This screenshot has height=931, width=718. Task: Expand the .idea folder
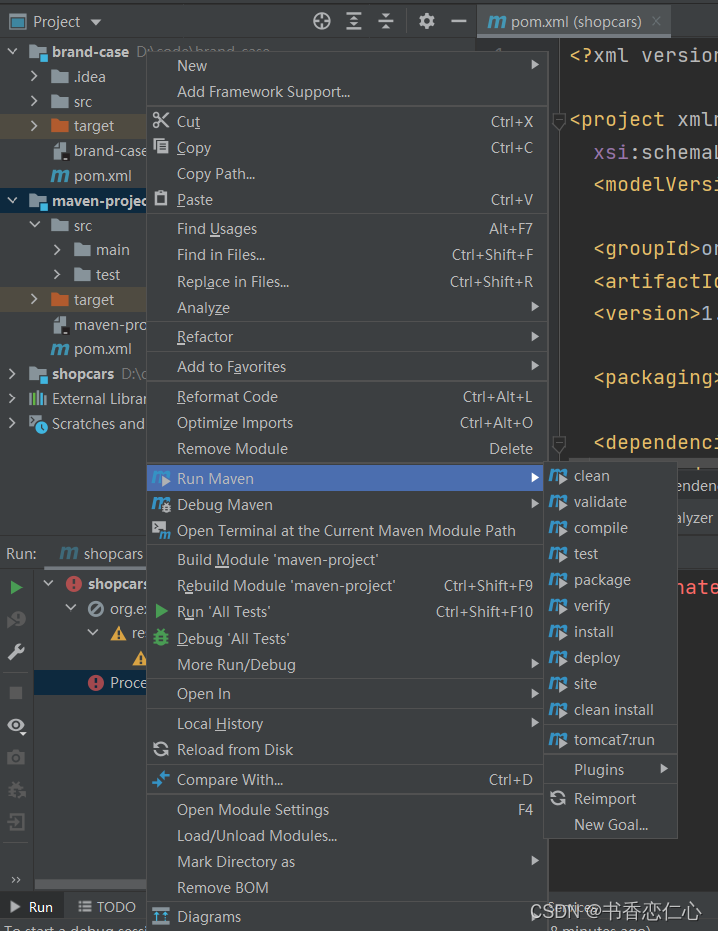point(34,77)
